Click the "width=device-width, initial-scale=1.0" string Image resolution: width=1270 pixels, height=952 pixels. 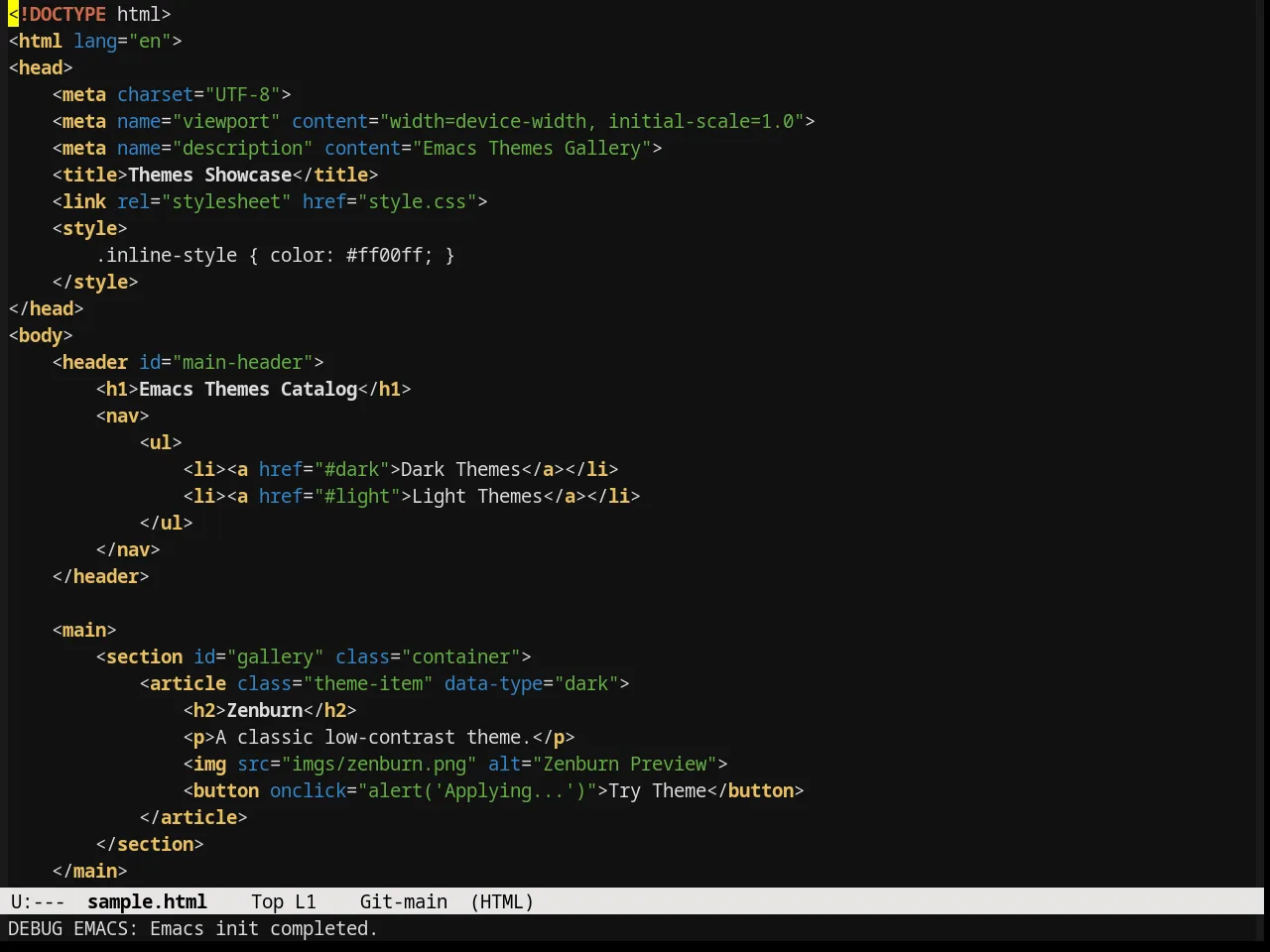coord(591,121)
